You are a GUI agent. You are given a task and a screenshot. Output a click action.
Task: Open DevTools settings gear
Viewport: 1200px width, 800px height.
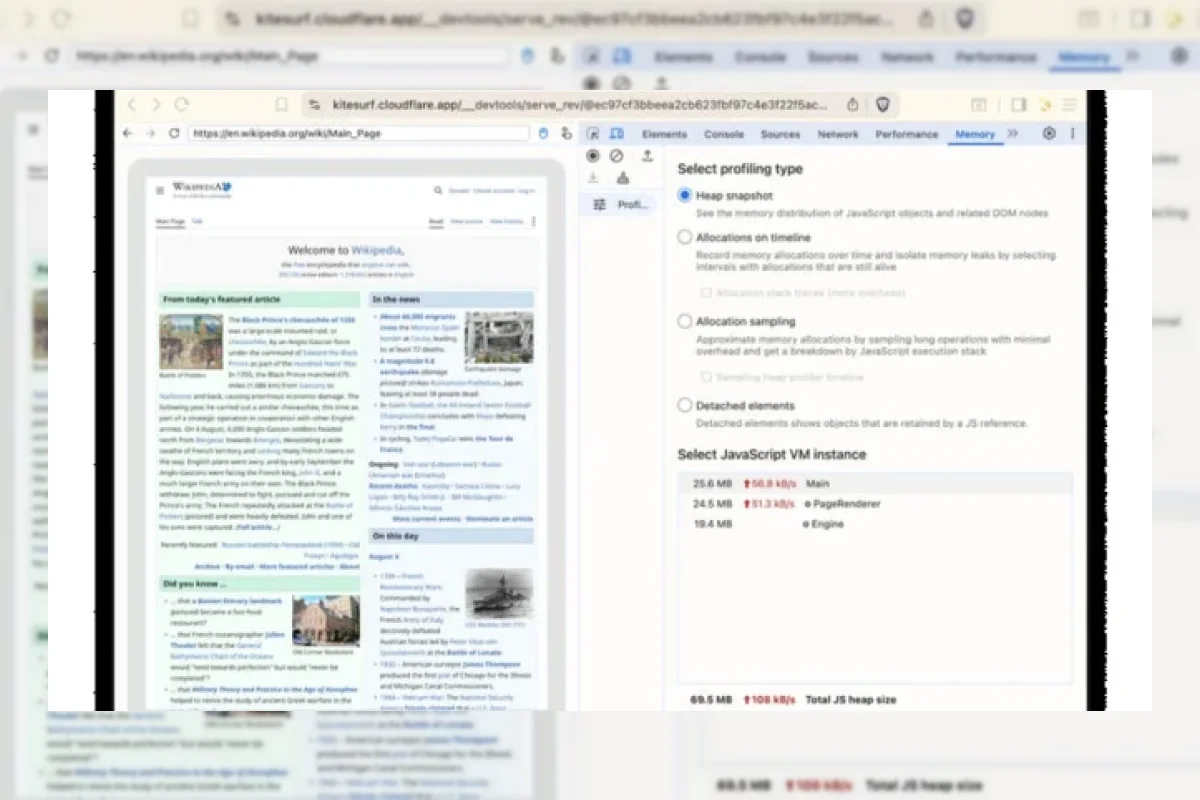(x=1049, y=133)
